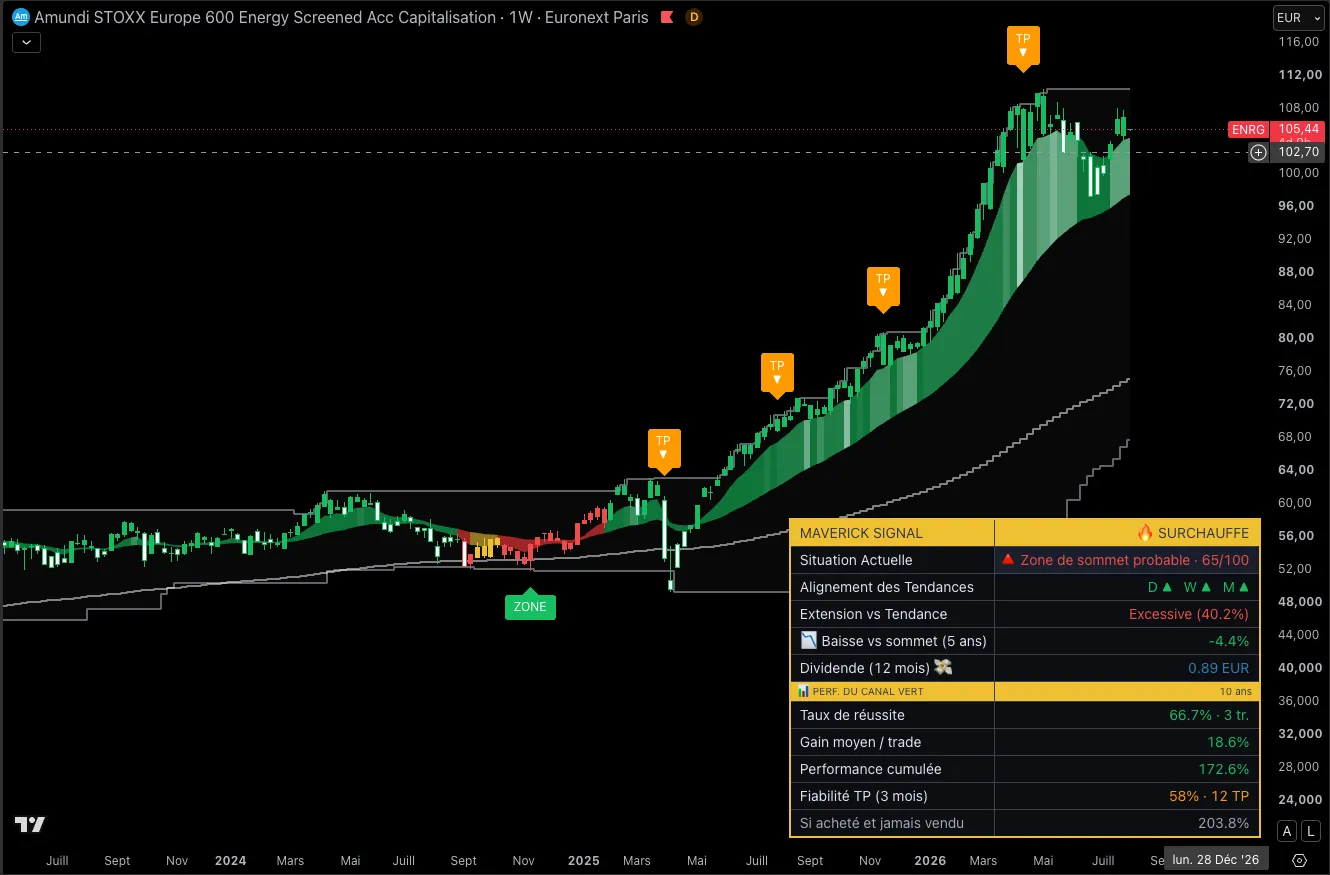Click the 24,000 price axis label
Viewport: 1330px width, 875px height.
pyautogui.click(x=1299, y=799)
